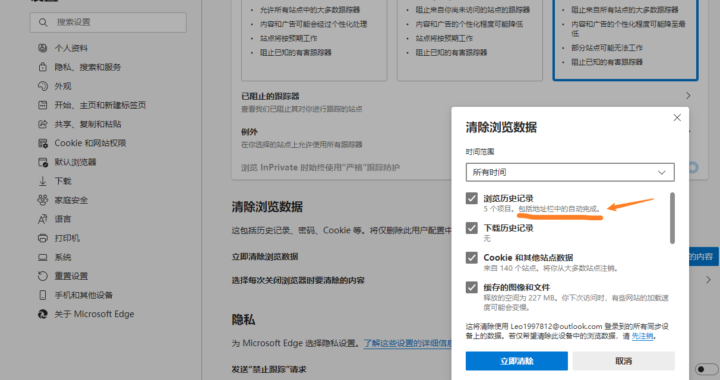The height and width of the screenshot is (380, 720).
Task: Expand 选择每次关闭浏览器时要清除的内容 chevron
Action: (709, 280)
